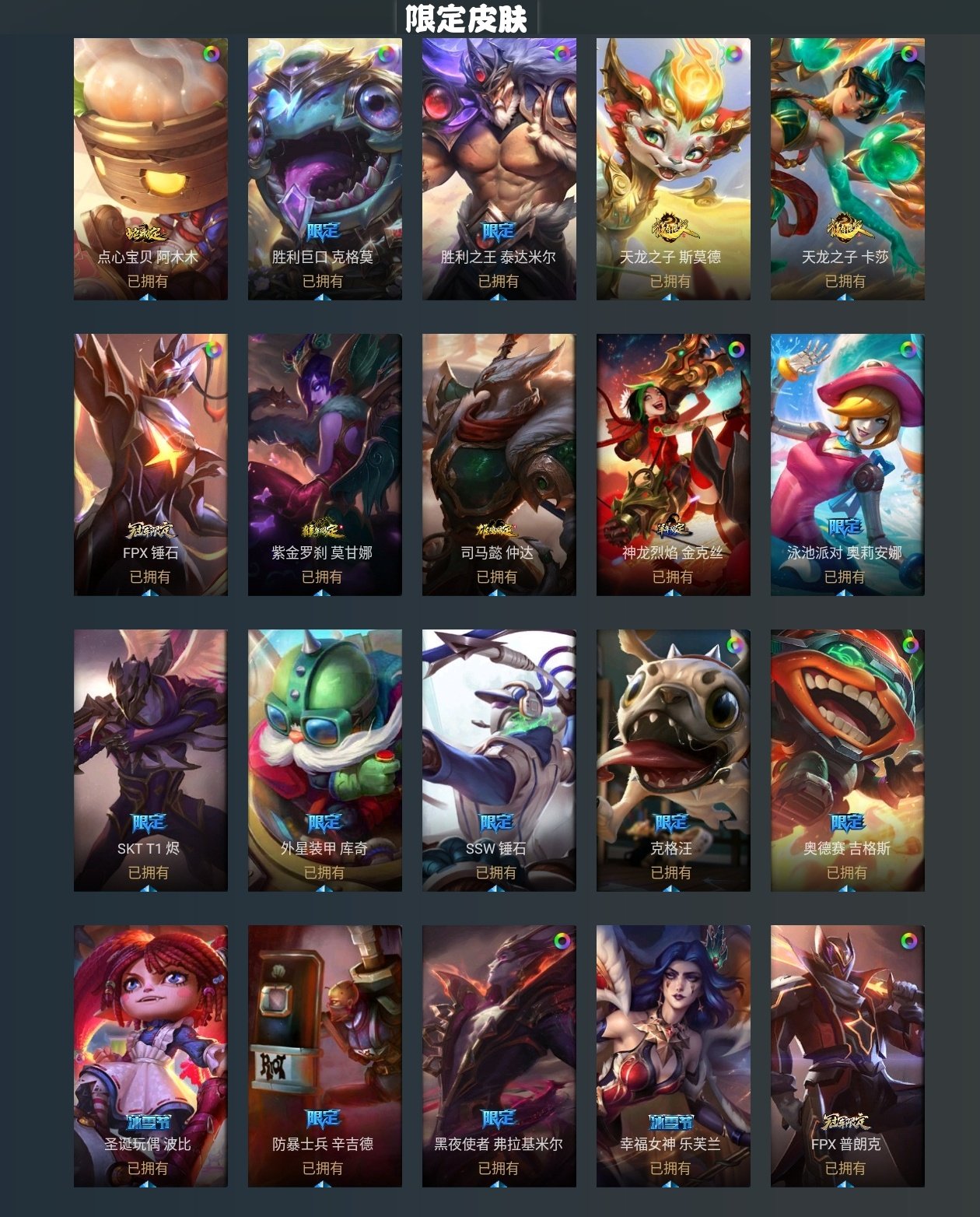Expand arrow below SKT T1 烬 card
The width and height of the screenshot is (980, 1217).
click(150, 888)
